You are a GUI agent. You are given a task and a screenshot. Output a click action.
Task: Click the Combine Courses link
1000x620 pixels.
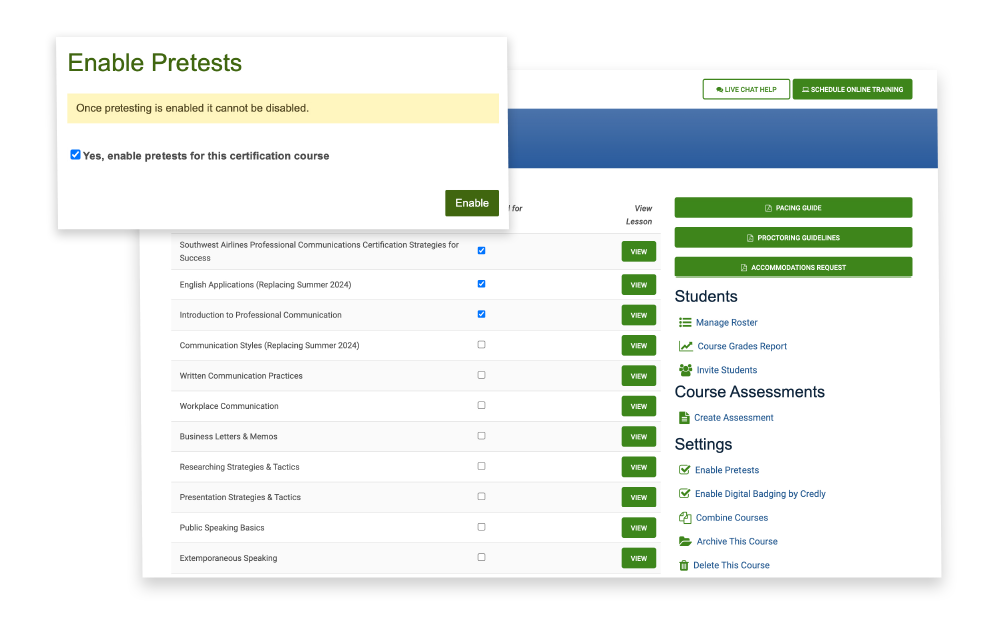(x=732, y=518)
